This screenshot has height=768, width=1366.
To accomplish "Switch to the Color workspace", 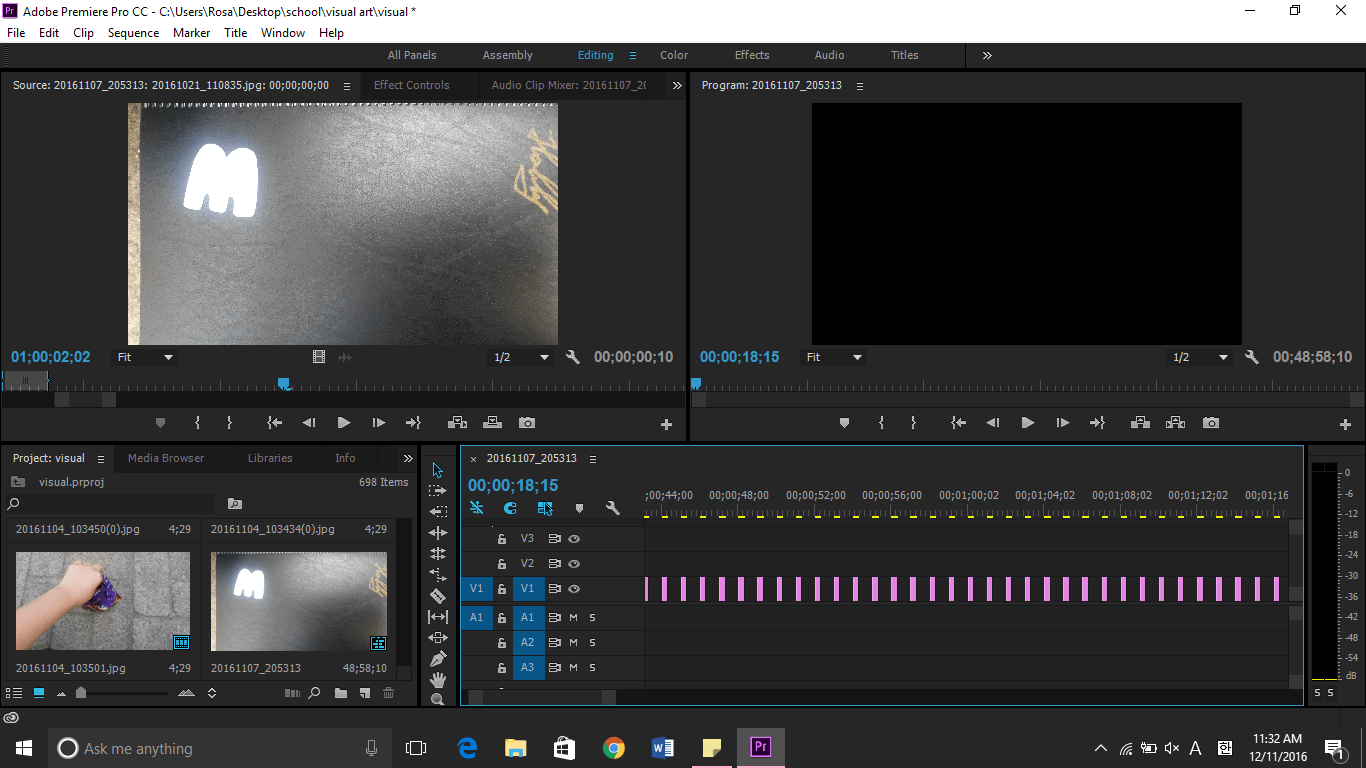I will (673, 55).
